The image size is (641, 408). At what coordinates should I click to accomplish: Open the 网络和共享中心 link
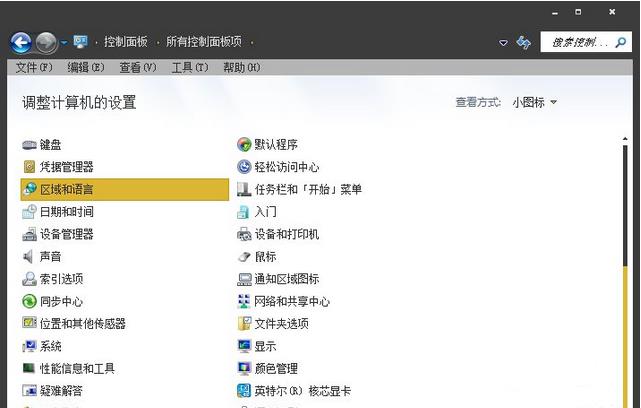[291, 301]
